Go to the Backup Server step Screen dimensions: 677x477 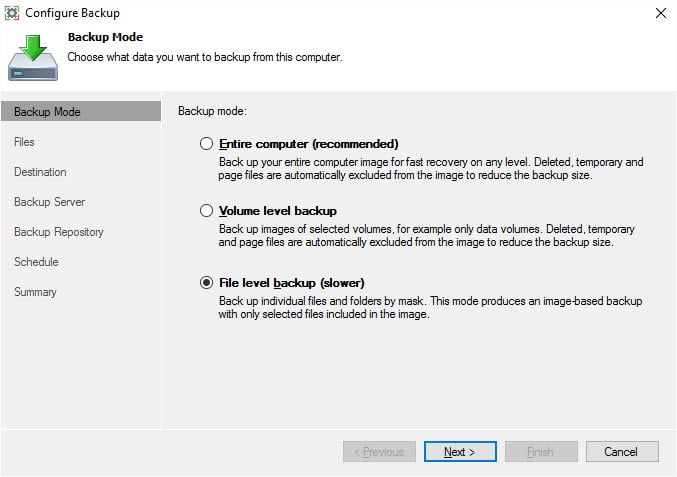click(50, 202)
